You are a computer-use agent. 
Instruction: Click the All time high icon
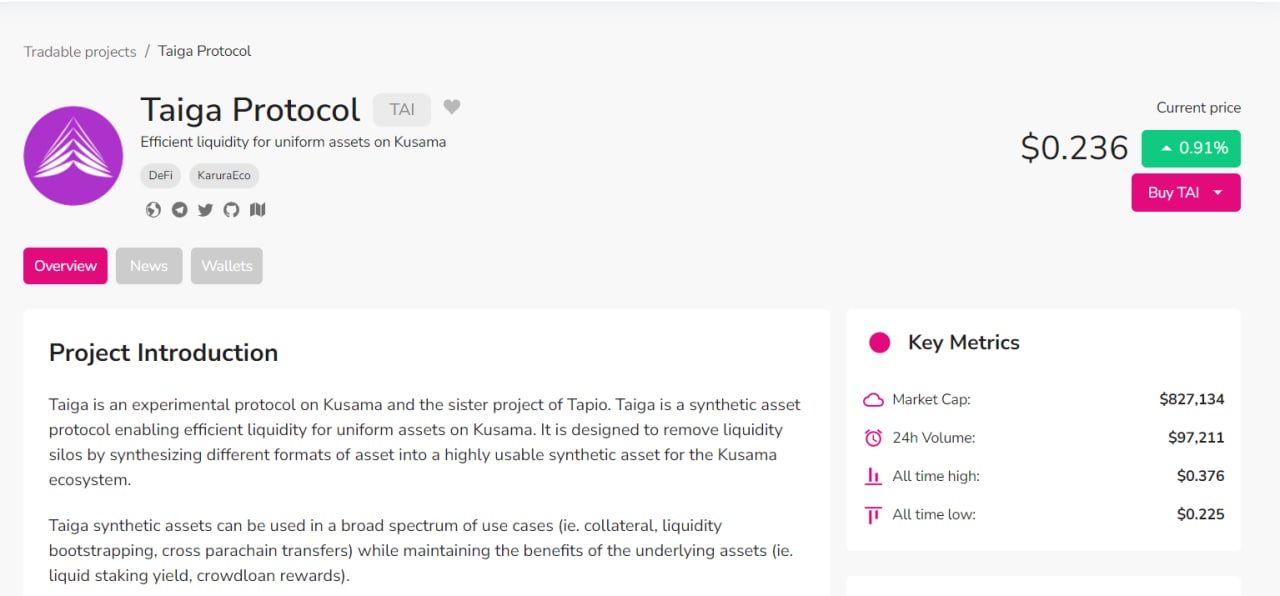(873, 476)
